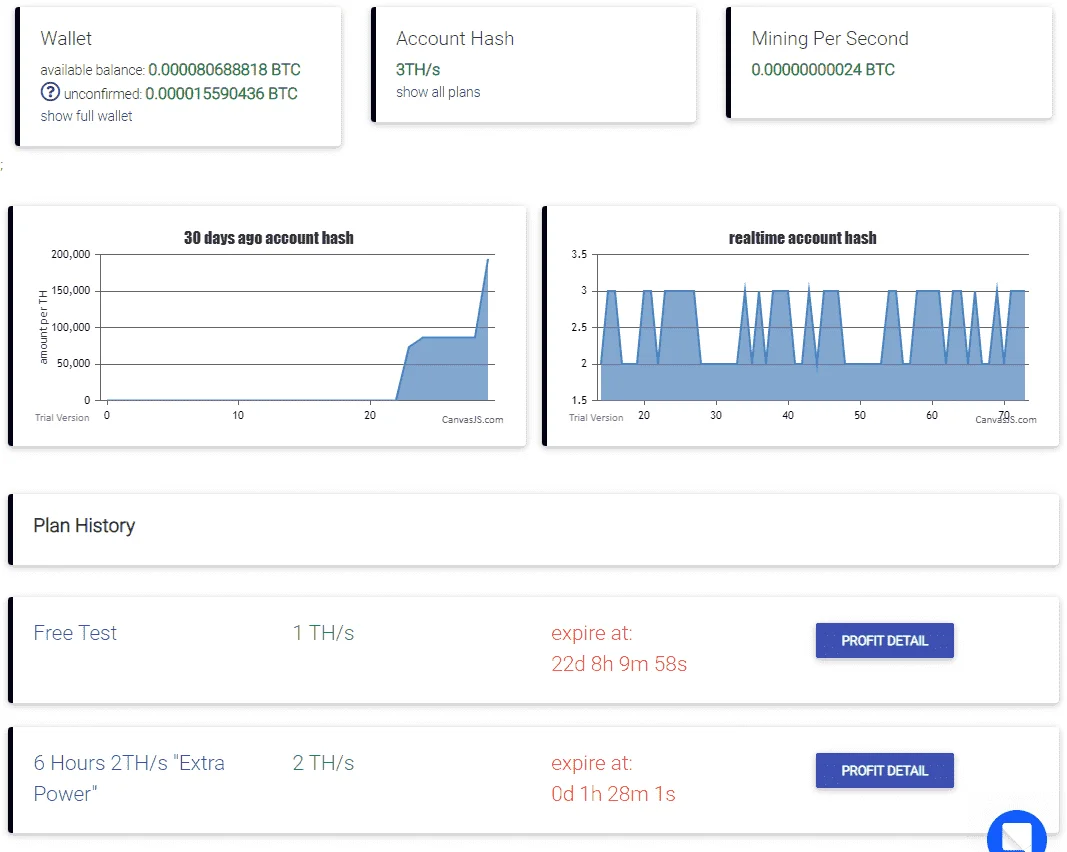Click the available balance 0.000080688818 BTC value

225,69
